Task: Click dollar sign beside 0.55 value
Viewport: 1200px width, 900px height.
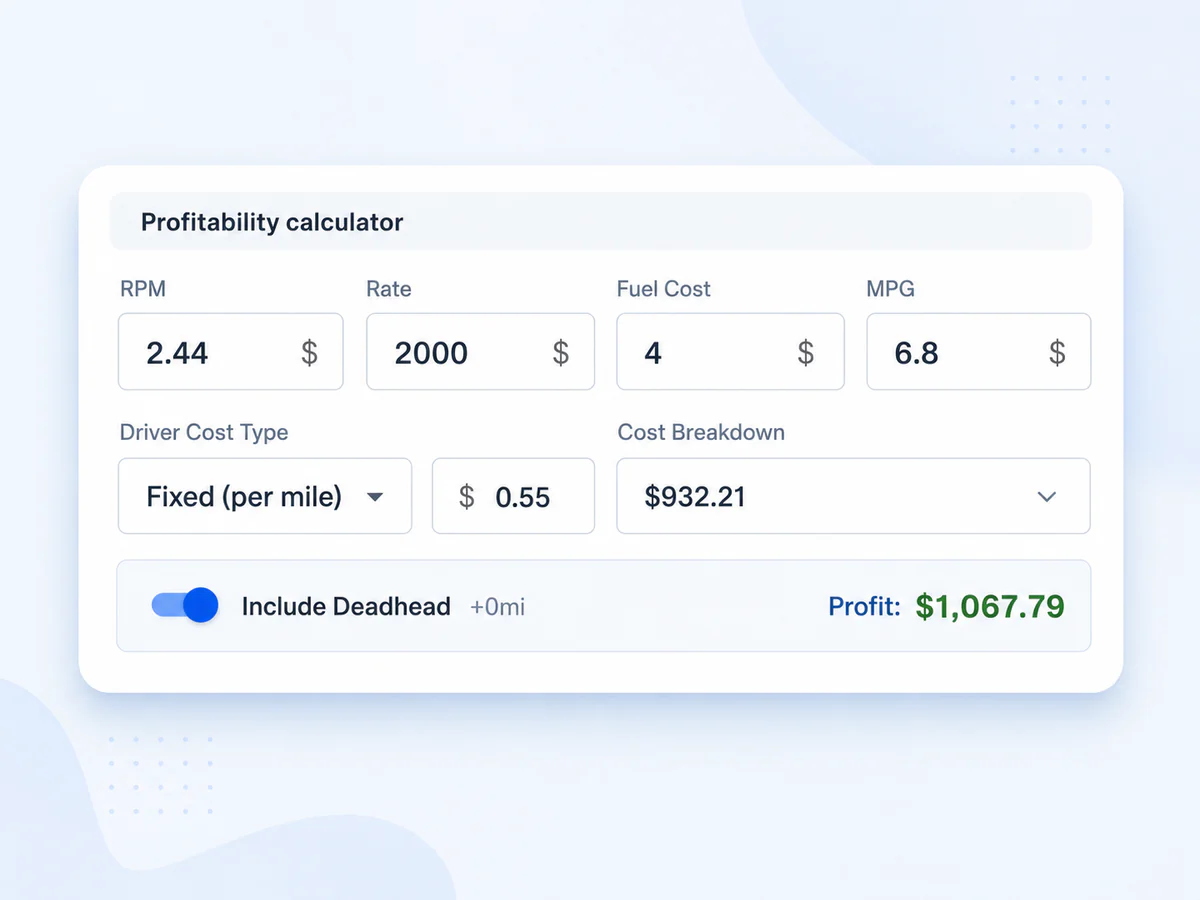Action: 466,496
